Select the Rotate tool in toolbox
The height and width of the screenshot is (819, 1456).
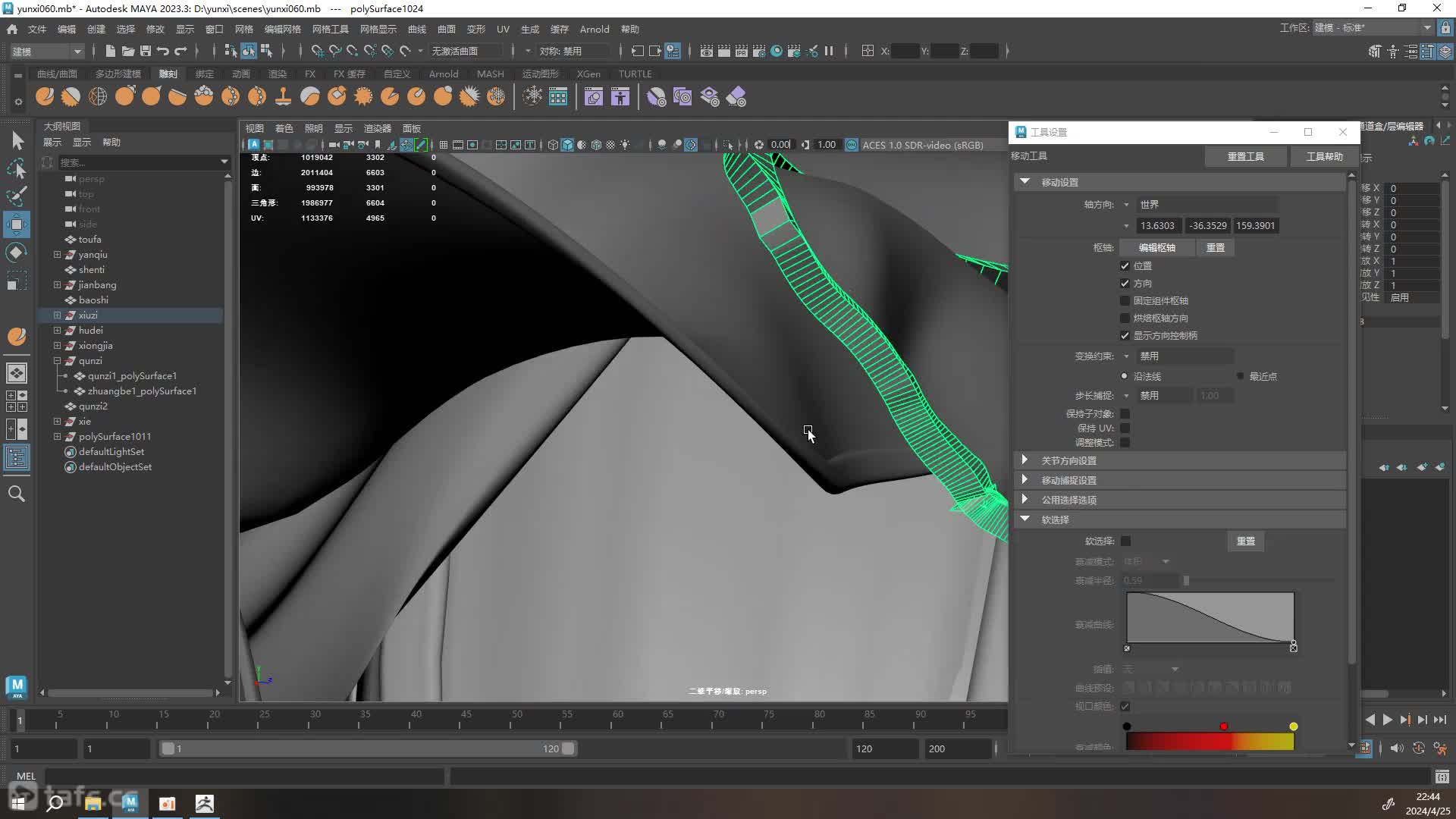pos(17,253)
